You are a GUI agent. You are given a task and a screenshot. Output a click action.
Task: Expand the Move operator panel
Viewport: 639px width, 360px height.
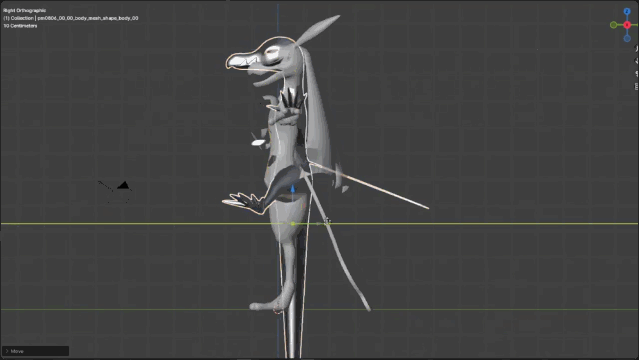click(35, 351)
